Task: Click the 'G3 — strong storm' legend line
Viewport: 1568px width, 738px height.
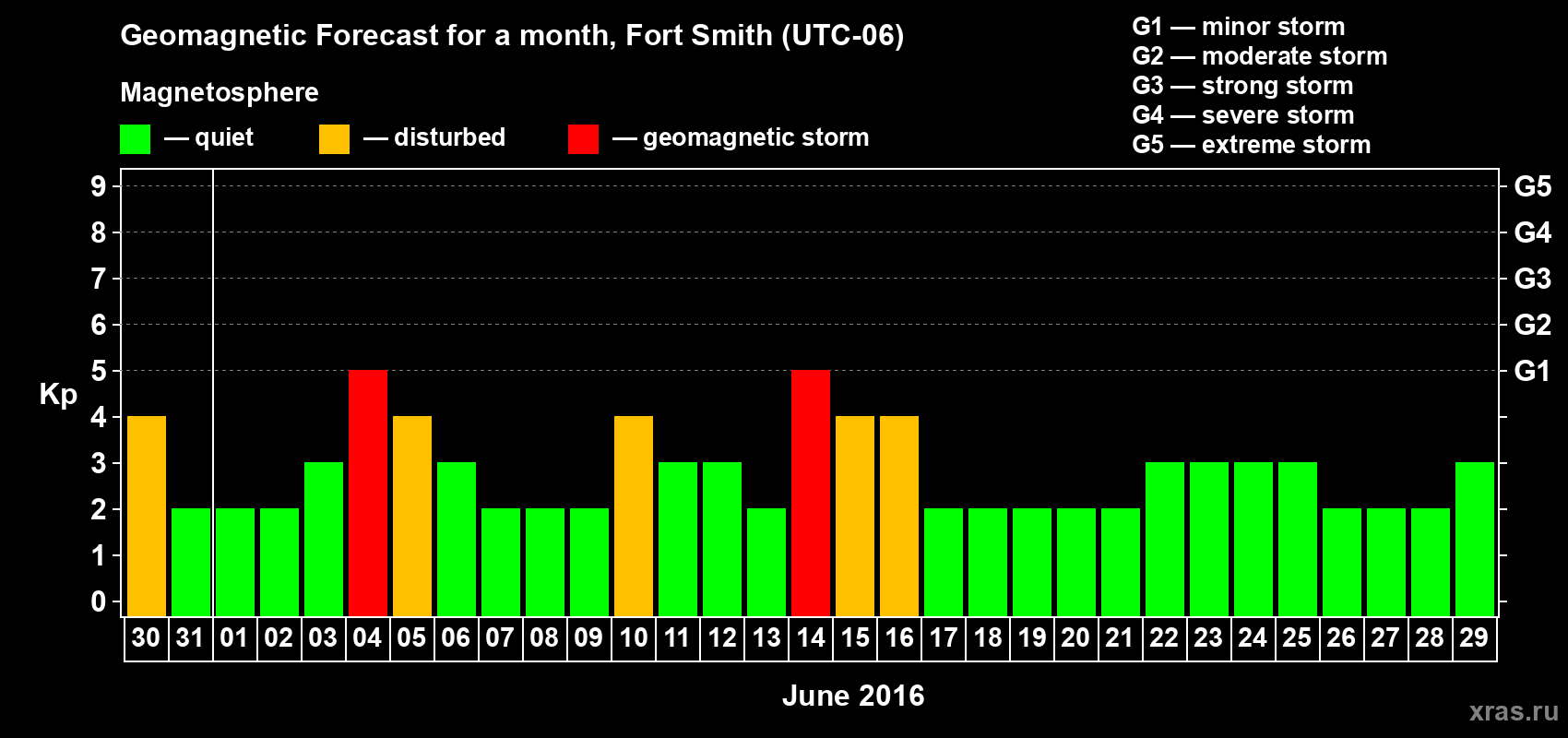Action: pyautogui.click(x=1243, y=86)
